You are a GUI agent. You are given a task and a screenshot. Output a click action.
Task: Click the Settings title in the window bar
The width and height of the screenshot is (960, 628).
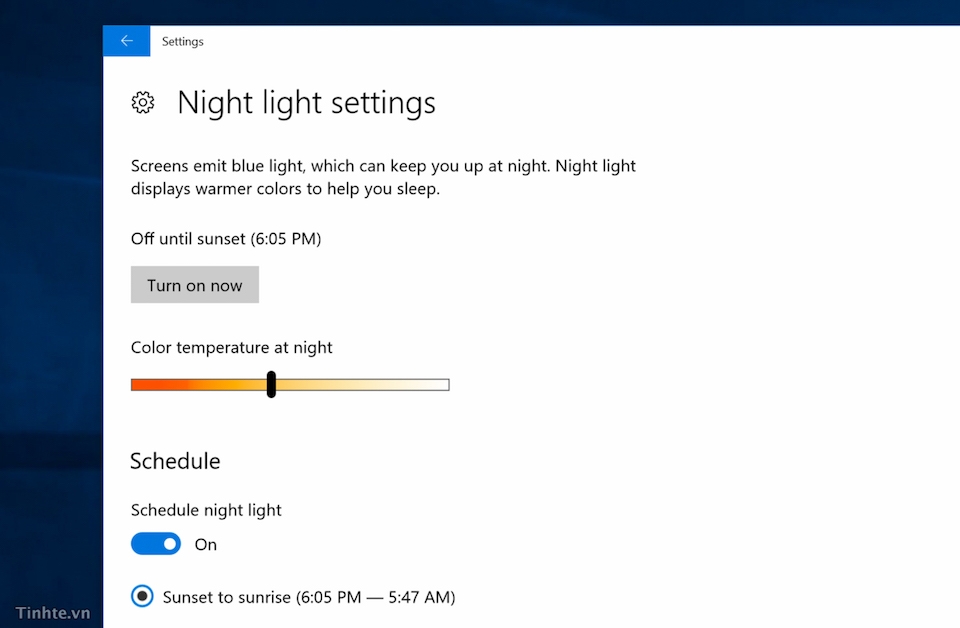pyautogui.click(x=183, y=42)
